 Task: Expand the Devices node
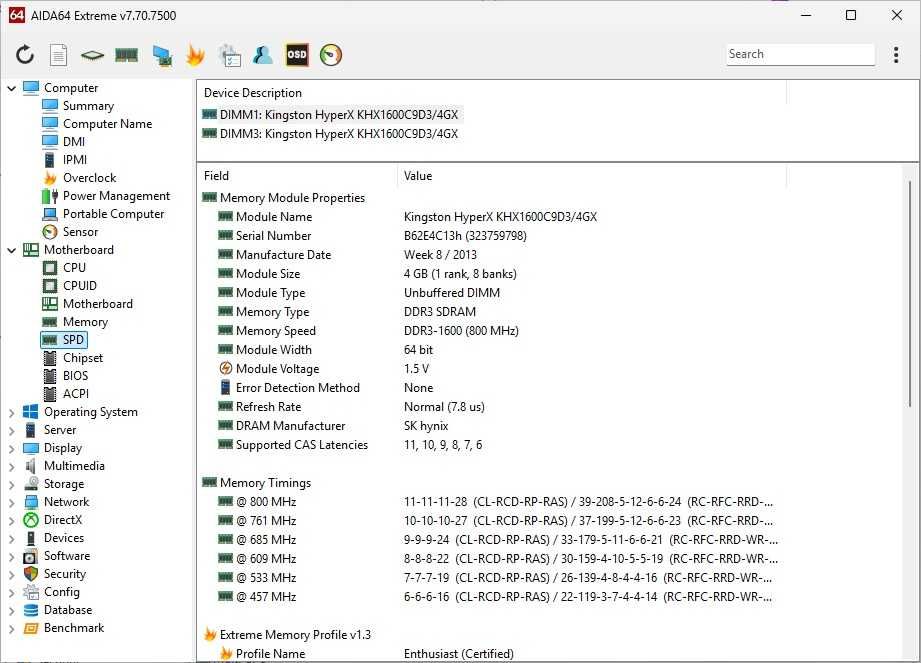coord(11,539)
